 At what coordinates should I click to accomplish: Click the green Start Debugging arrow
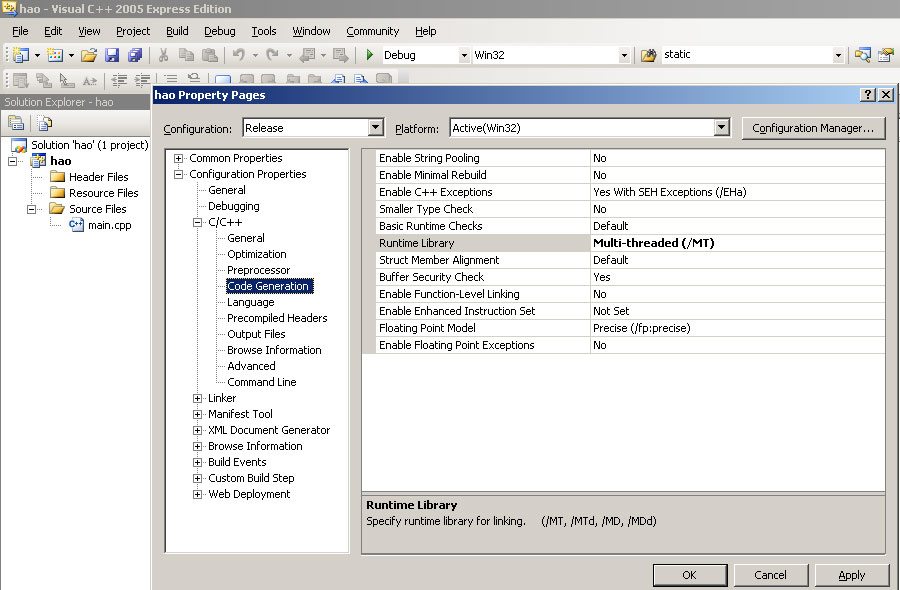370,55
